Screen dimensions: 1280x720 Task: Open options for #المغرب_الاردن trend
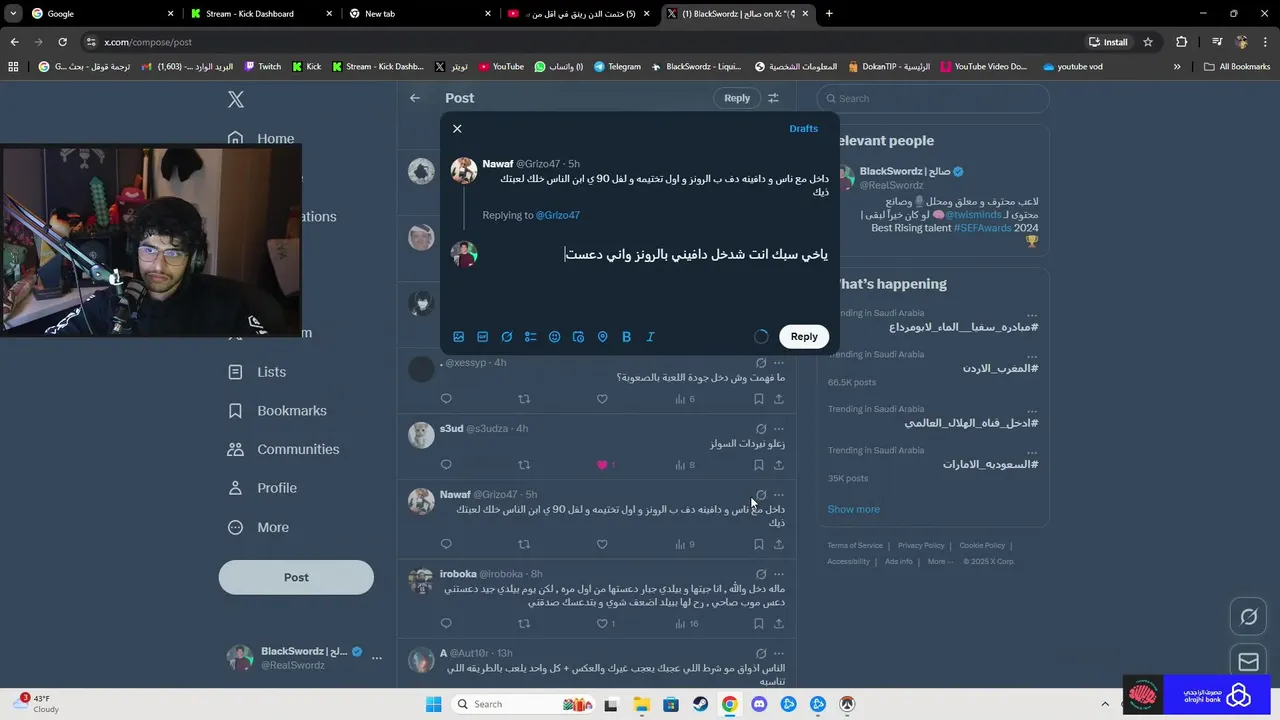point(1032,356)
